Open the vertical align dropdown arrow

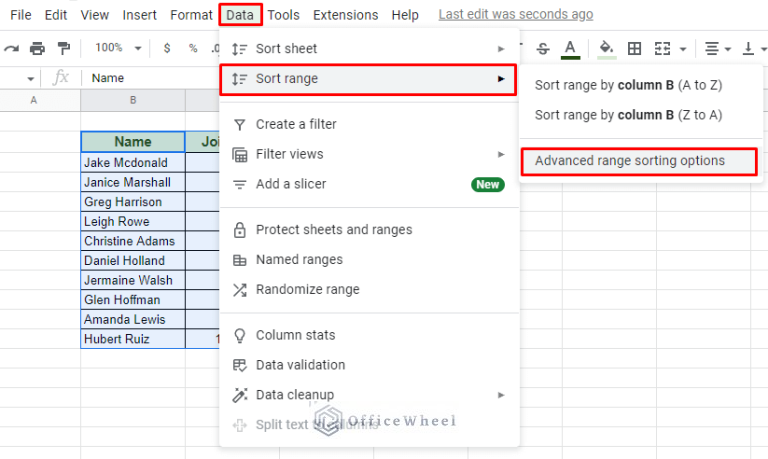pyautogui.click(x=763, y=49)
